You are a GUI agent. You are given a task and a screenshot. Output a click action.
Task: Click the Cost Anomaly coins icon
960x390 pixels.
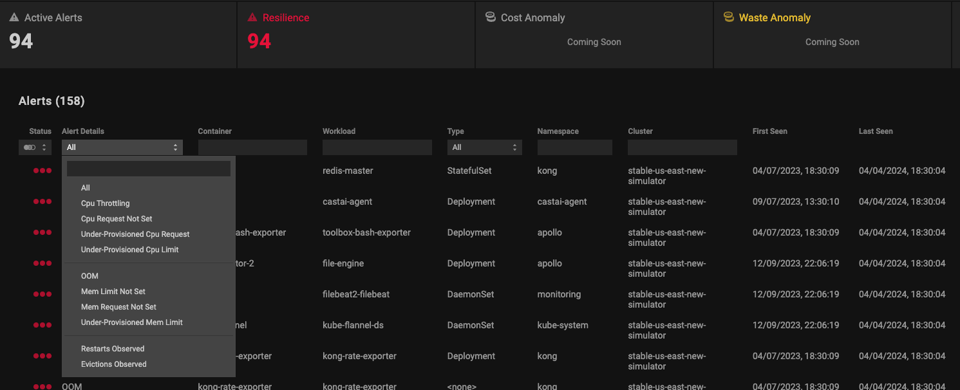point(490,17)
